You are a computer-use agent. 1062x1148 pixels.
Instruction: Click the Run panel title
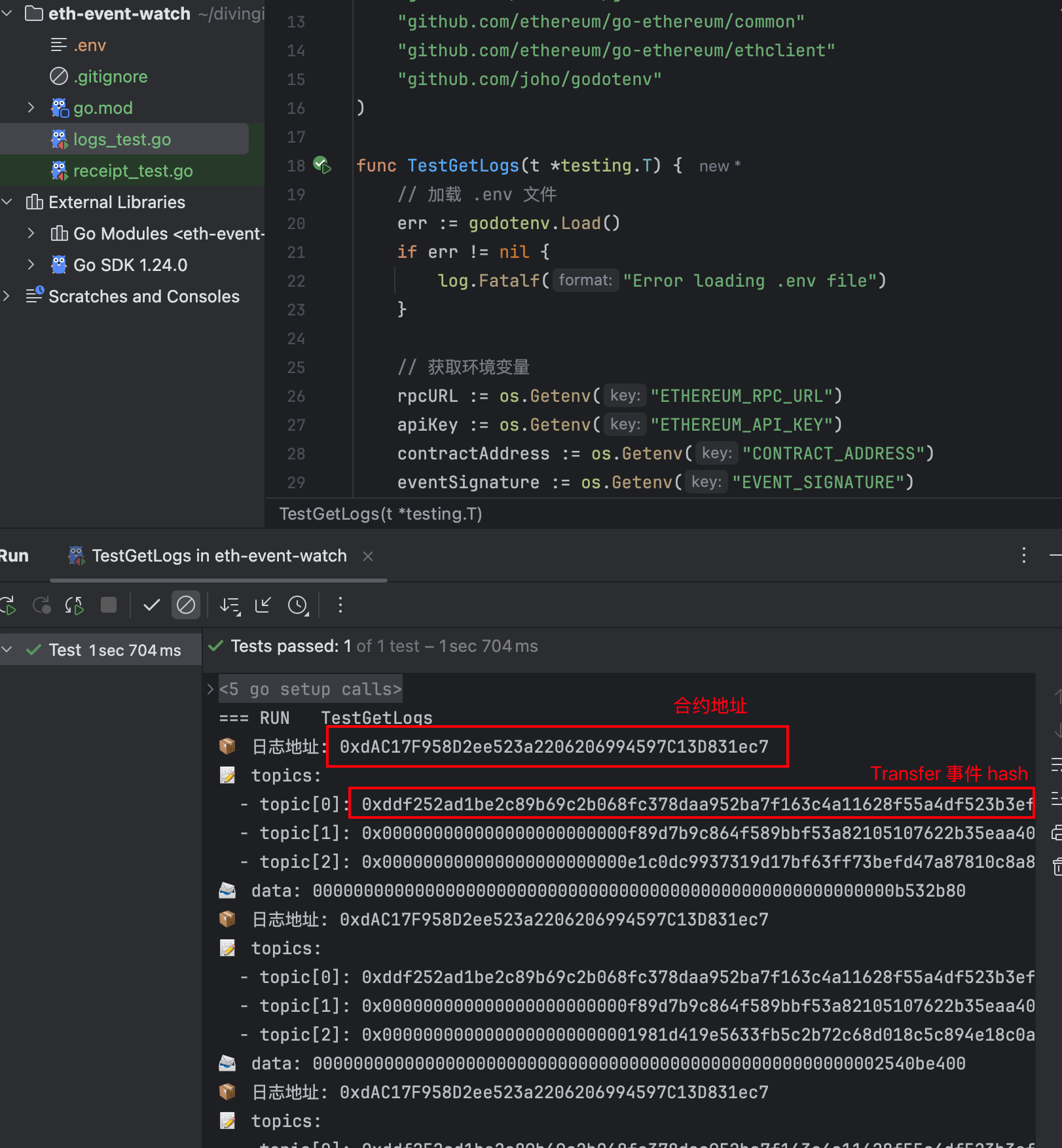(x=14, y=556)
